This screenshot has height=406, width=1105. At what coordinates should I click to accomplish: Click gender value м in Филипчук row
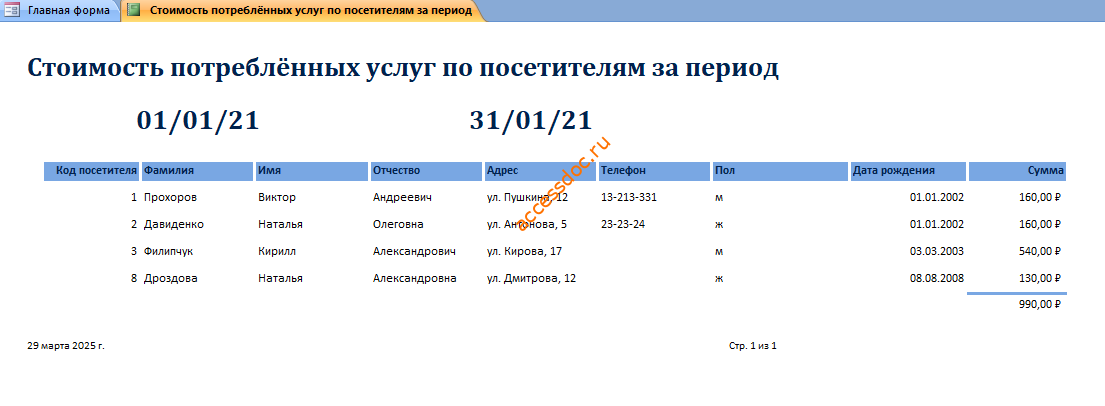click(719, 251)
